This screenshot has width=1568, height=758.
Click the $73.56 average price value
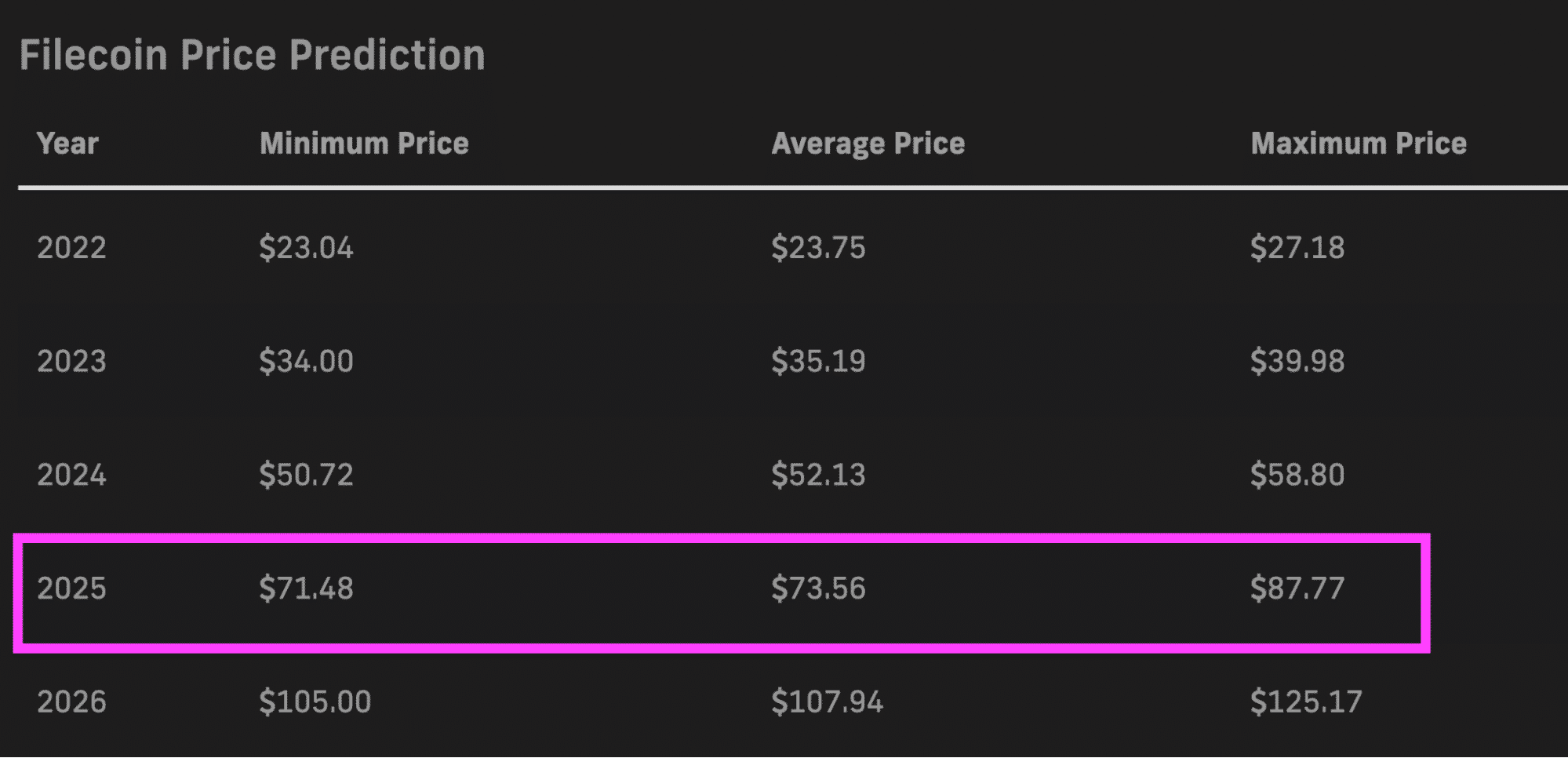click(x=818, y=589)
